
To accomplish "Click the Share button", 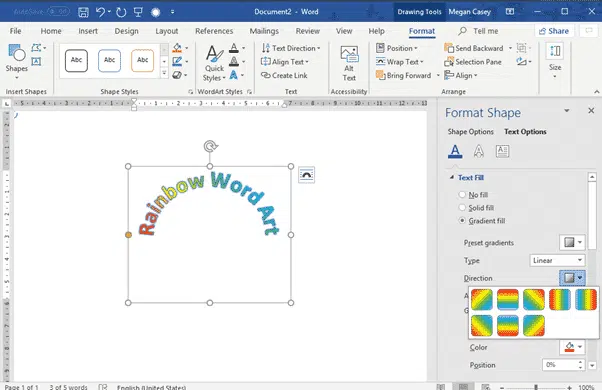I will (554, 31).
